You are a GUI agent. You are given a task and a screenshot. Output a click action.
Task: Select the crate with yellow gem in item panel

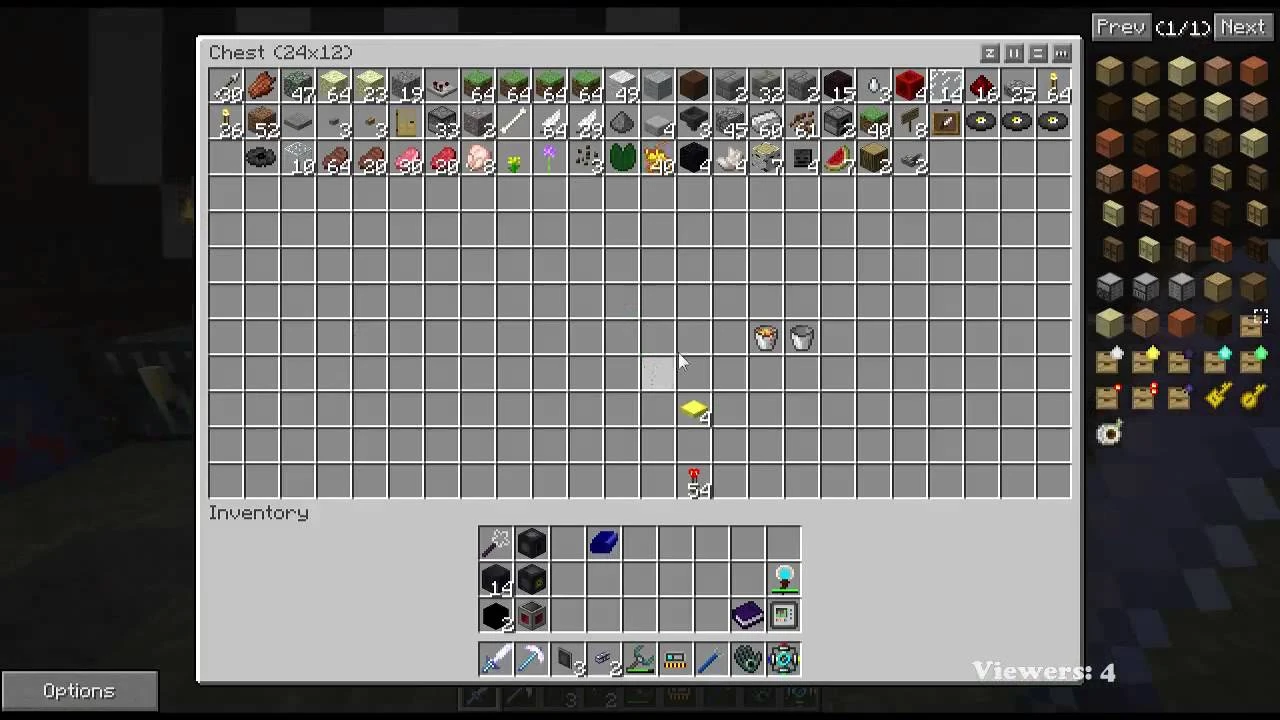[1145, 359]
